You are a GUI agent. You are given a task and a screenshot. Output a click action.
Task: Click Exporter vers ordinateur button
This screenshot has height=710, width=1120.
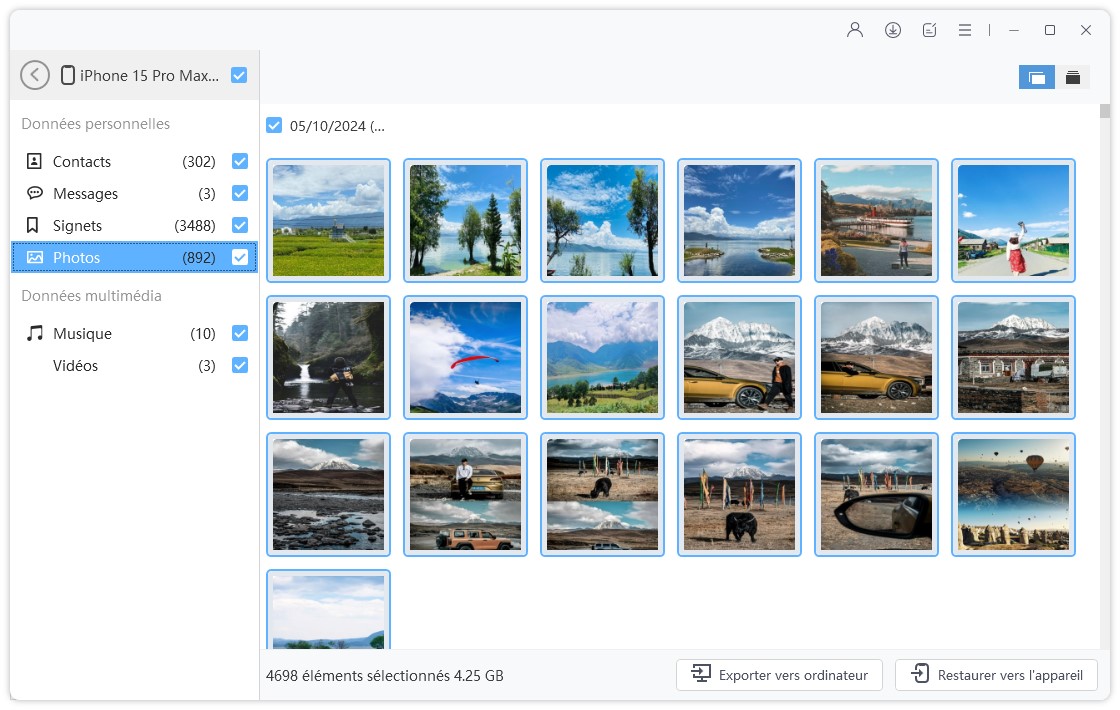coord(779,675)
